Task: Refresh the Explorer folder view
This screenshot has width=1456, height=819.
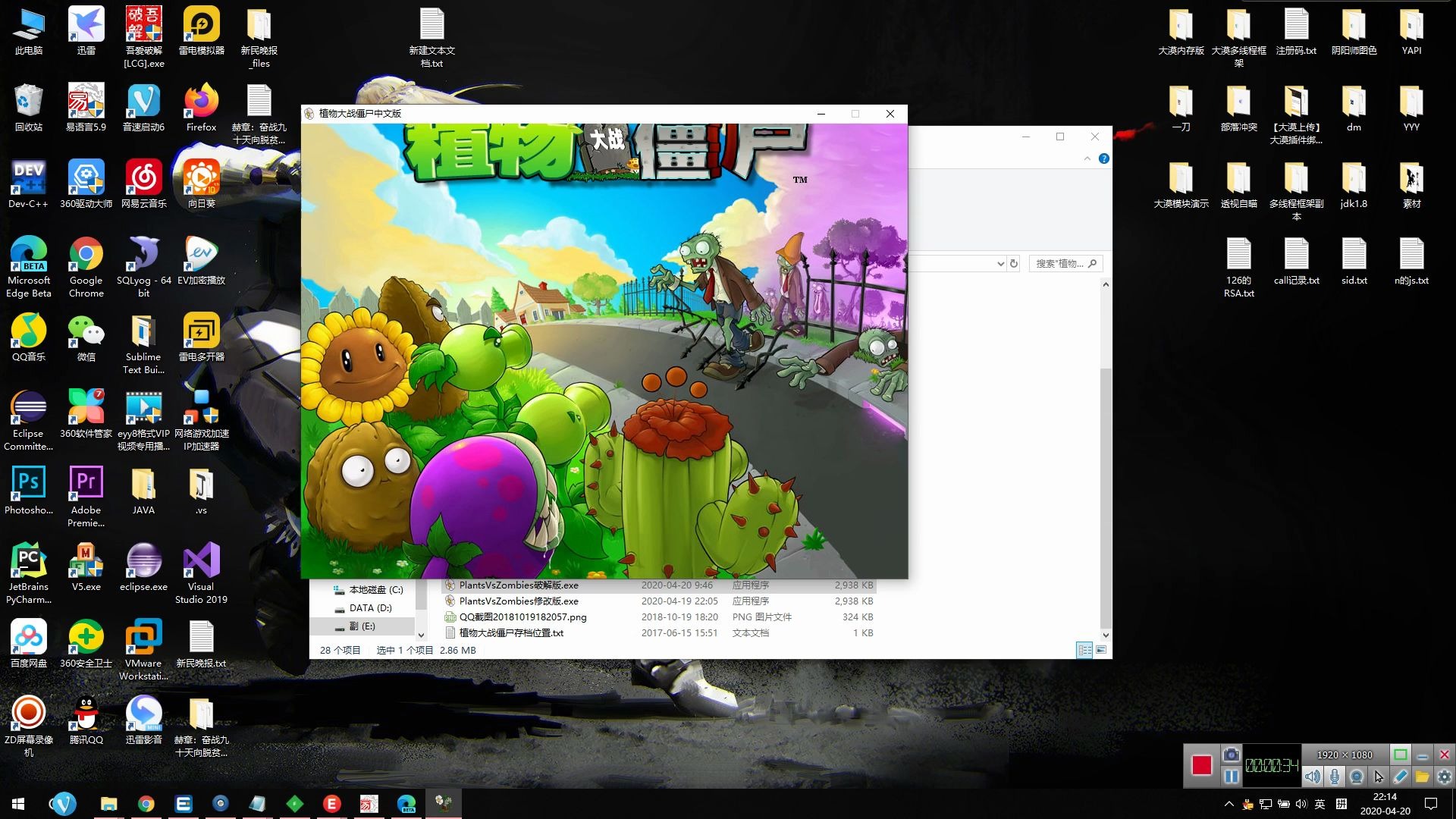Action: pyautogui.click(x=1014, y=263)
